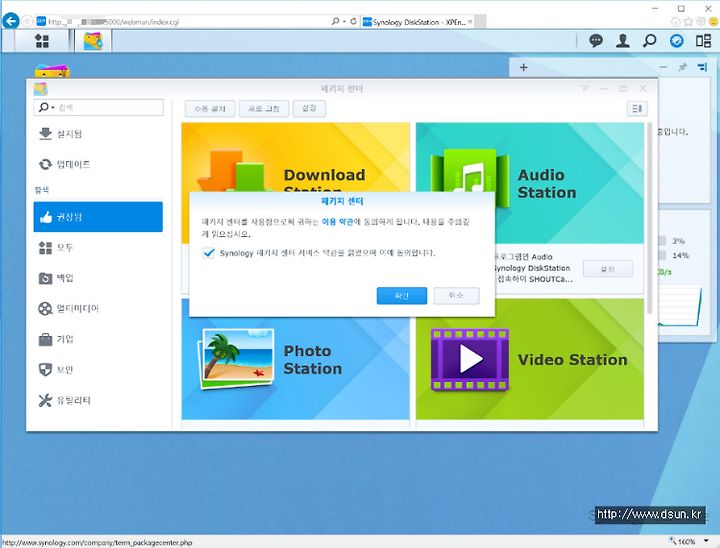
Task: Switch to the Synology DiskStation browser tab
Action: pyautogui.click(x=418, y=22)
